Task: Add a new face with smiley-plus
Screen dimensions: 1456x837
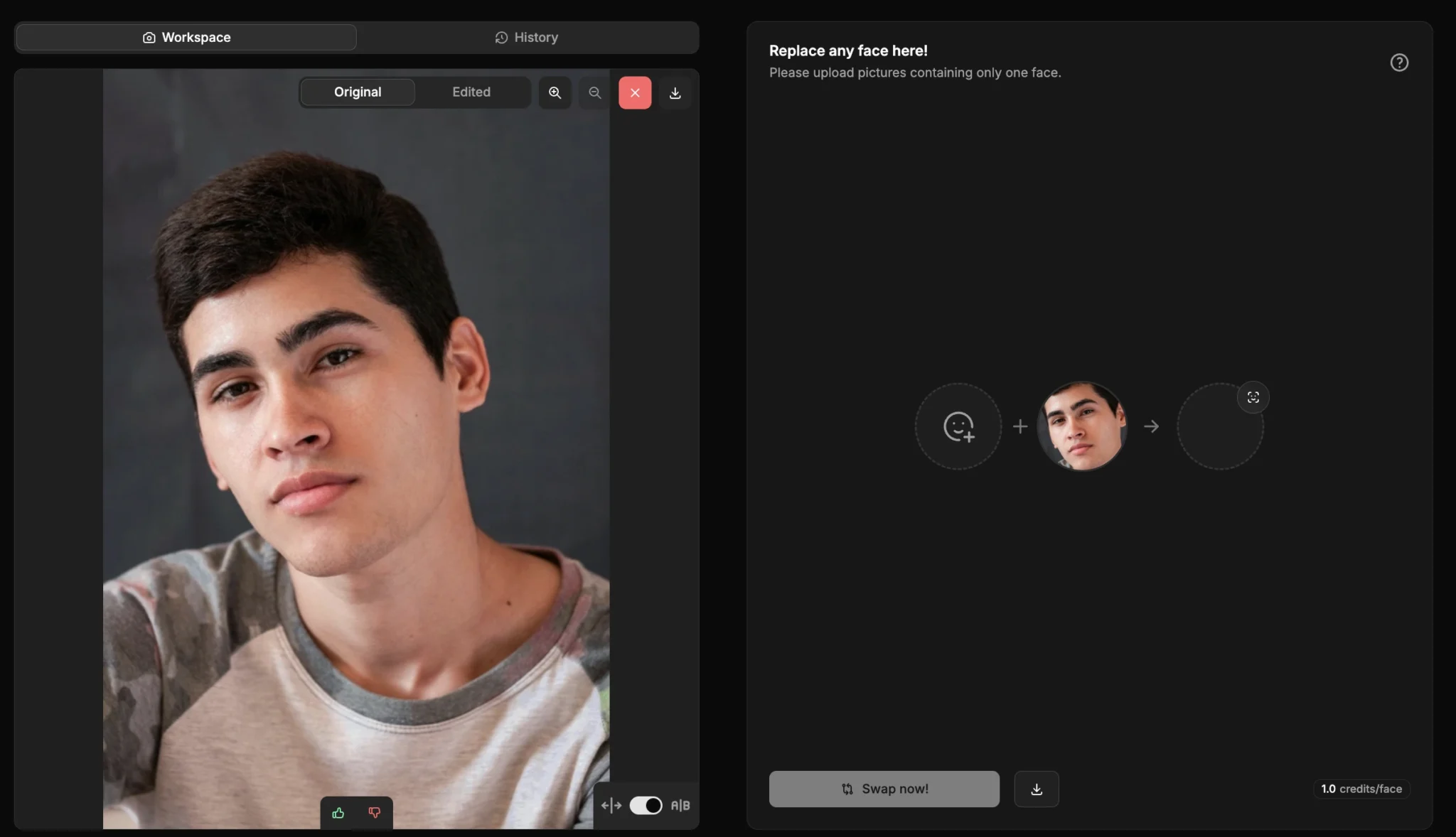Action: click(x=958, y=426)
